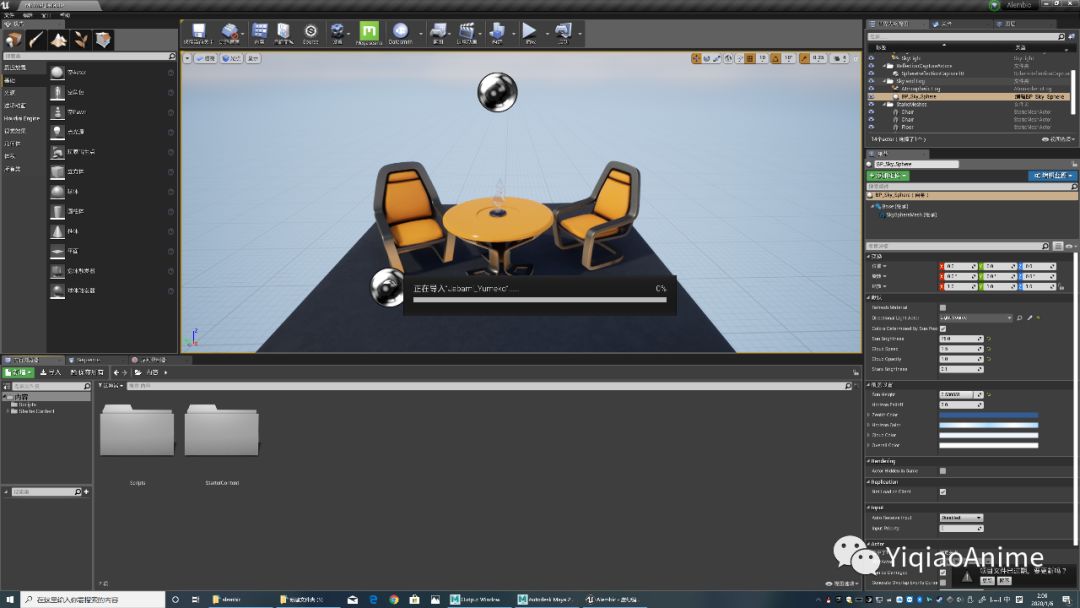This screenshot has height=608, width=1080.
Task: Select the Datasmith toolbar icon
Action: (400, 33)
